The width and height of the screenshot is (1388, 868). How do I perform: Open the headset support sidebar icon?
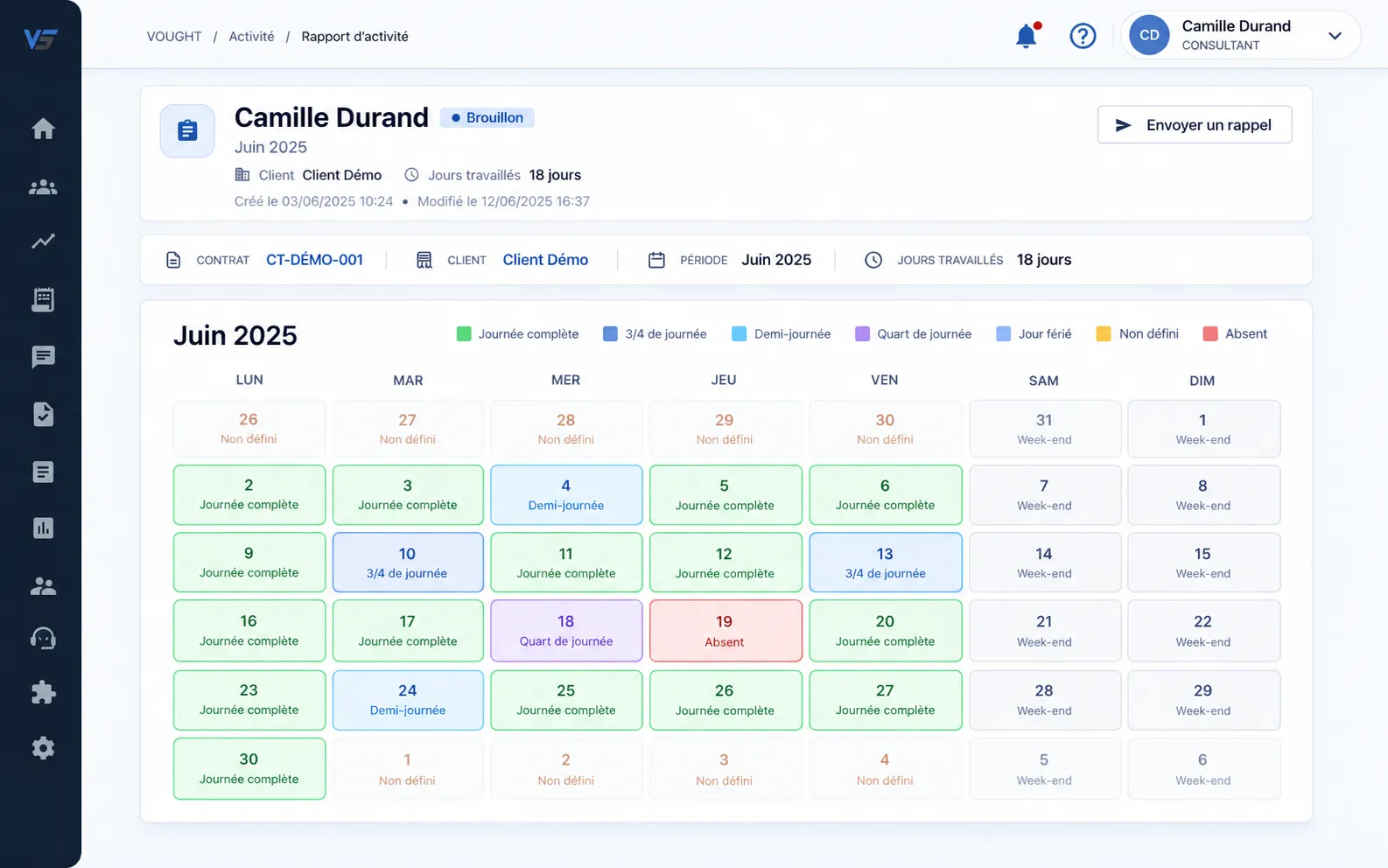pos(43,638)
